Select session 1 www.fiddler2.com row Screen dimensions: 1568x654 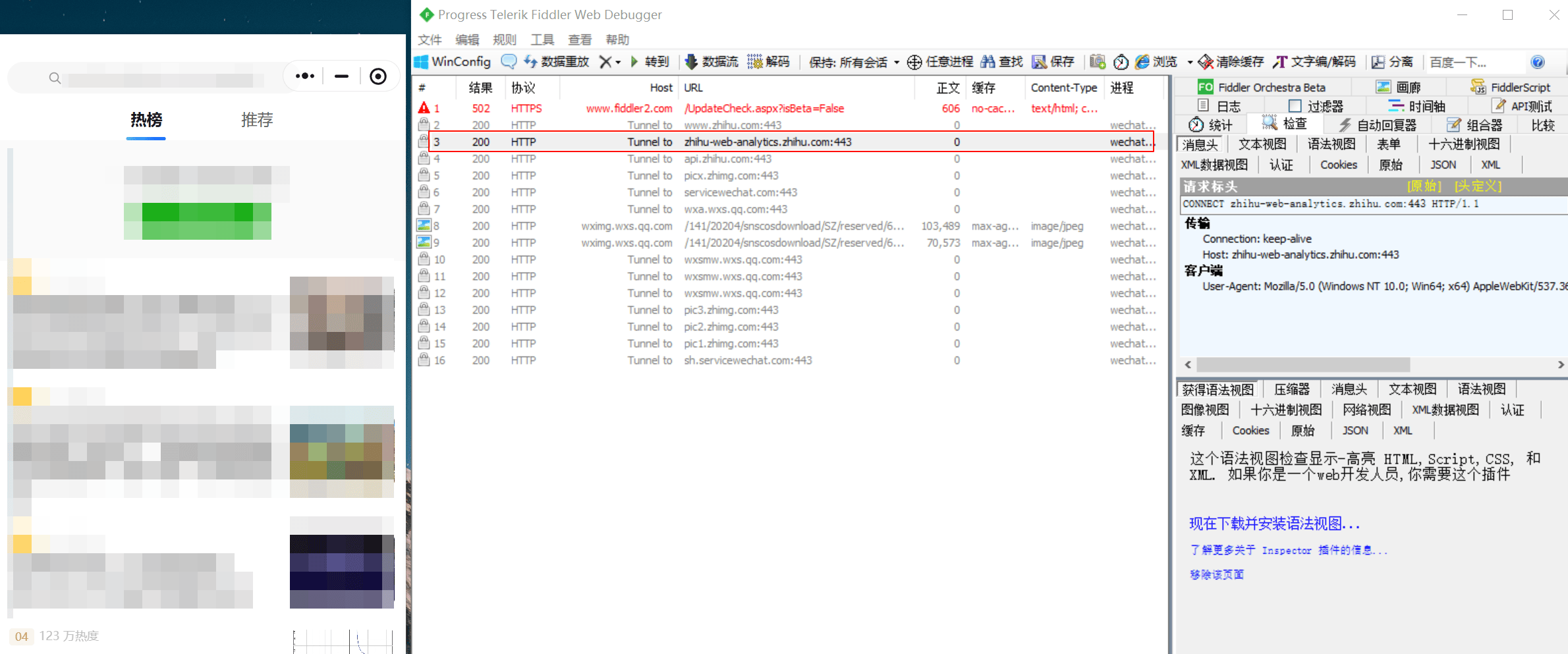pos(786,108)
